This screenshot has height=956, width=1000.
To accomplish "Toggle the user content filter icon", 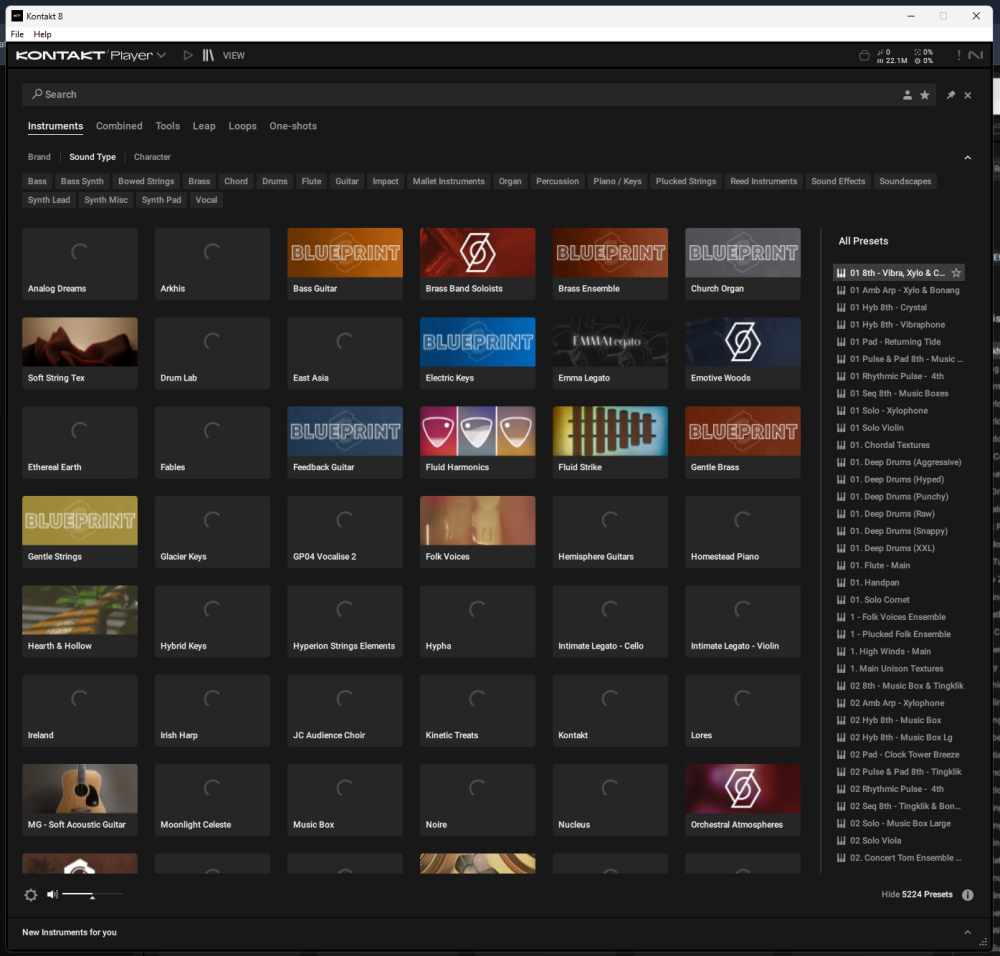I will [907, 95].
